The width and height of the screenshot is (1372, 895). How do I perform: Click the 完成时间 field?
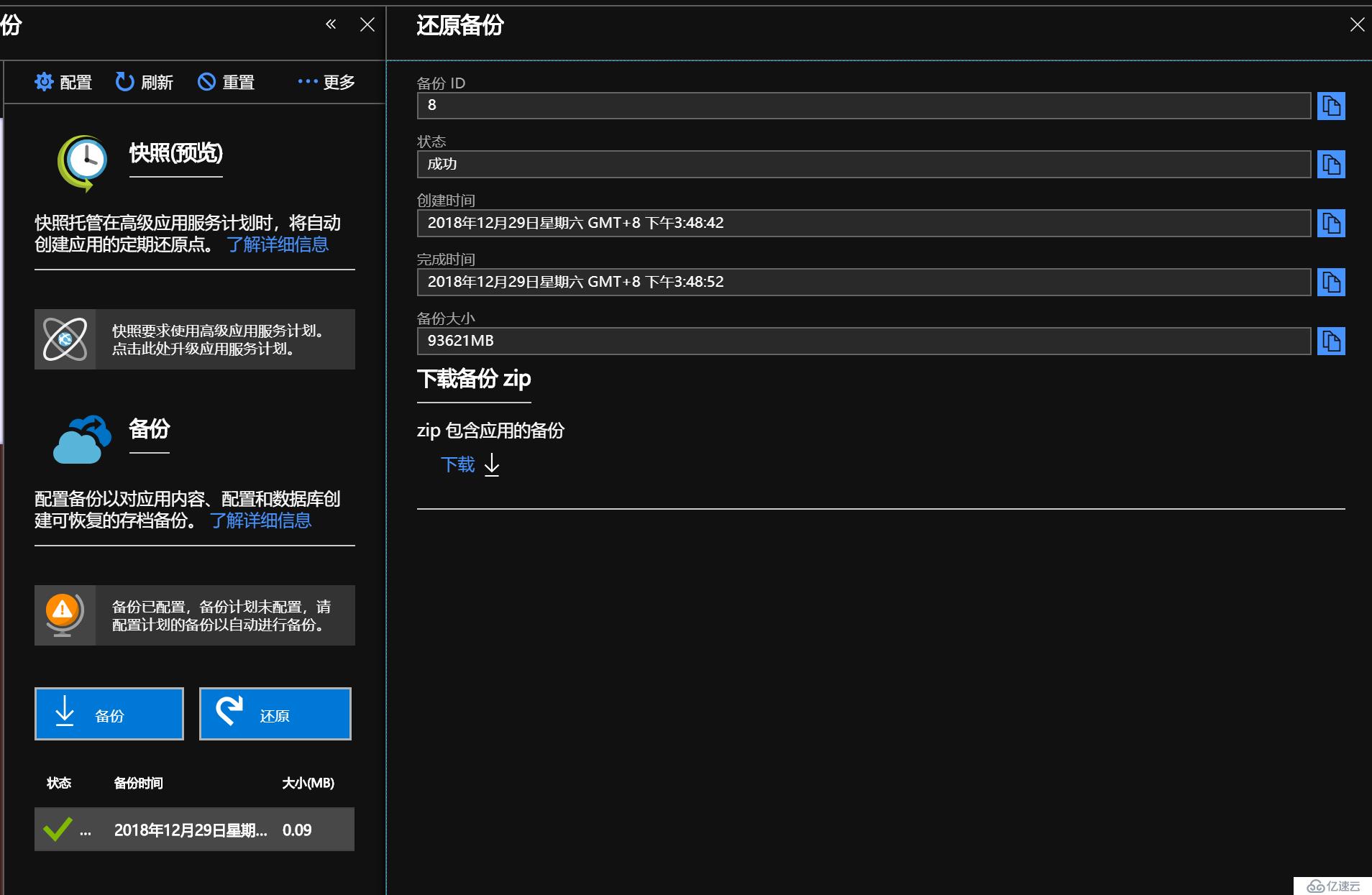click(x=864, y=283)
